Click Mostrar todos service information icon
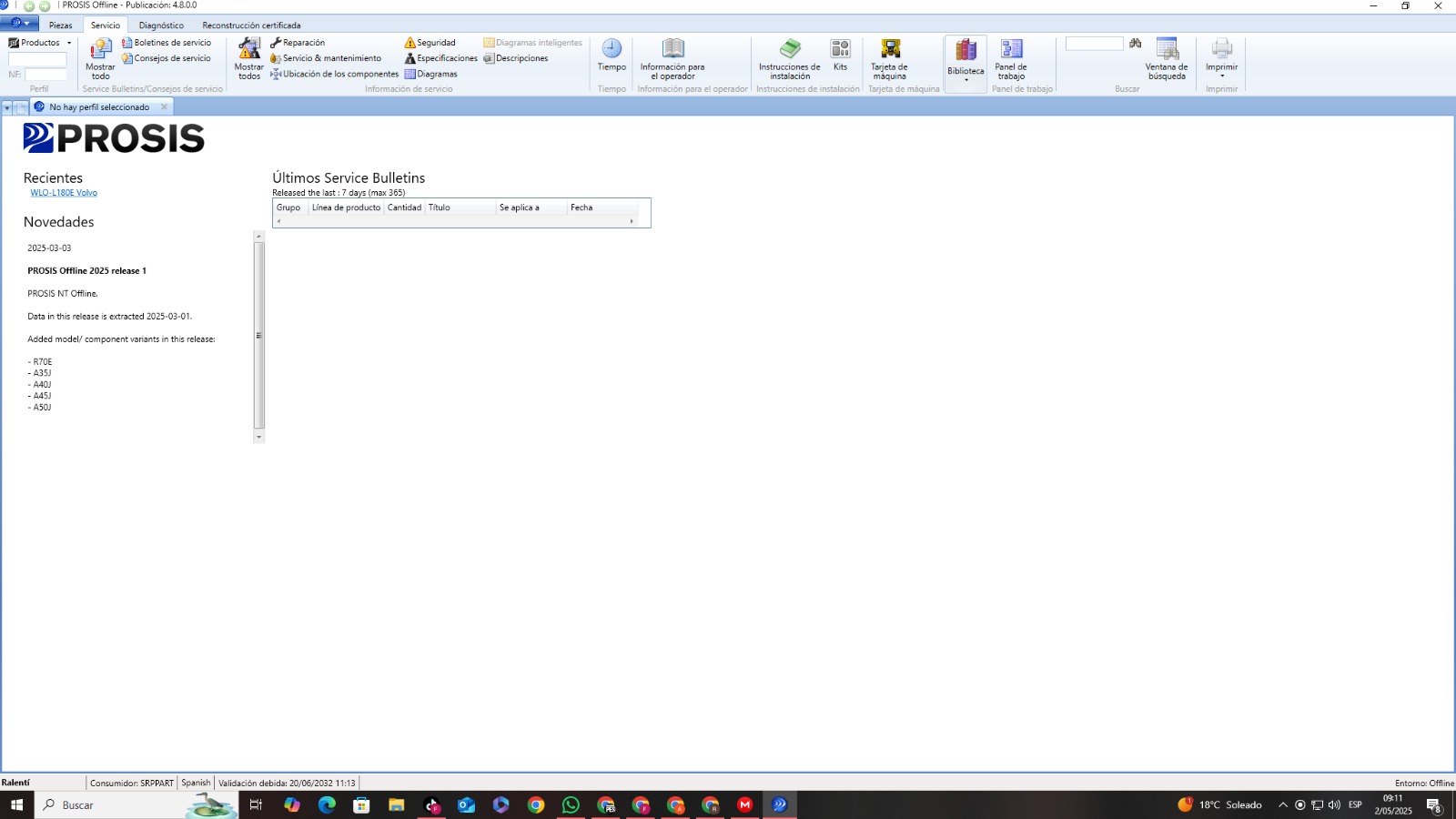Image resolution: width=1456 pixels, height=819 pixels. (248, 59)
